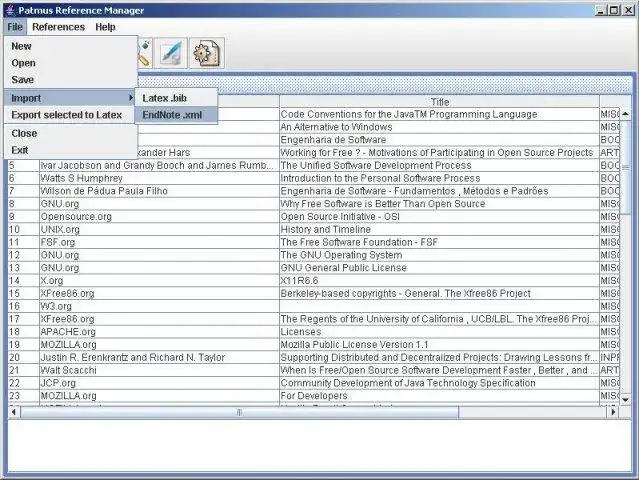Select 'X11R6.6' title cell

[439, 281]
